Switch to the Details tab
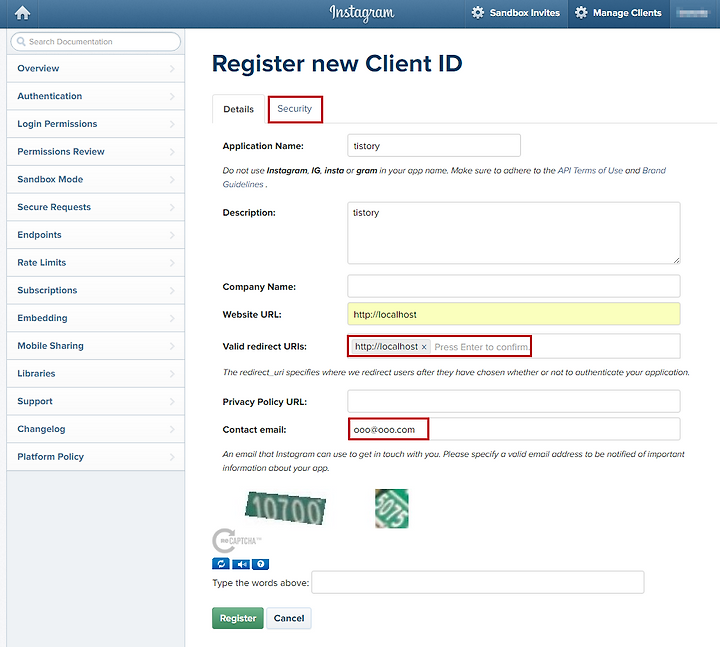The height and width of the screenshot is (647, 720). point(238,109)
